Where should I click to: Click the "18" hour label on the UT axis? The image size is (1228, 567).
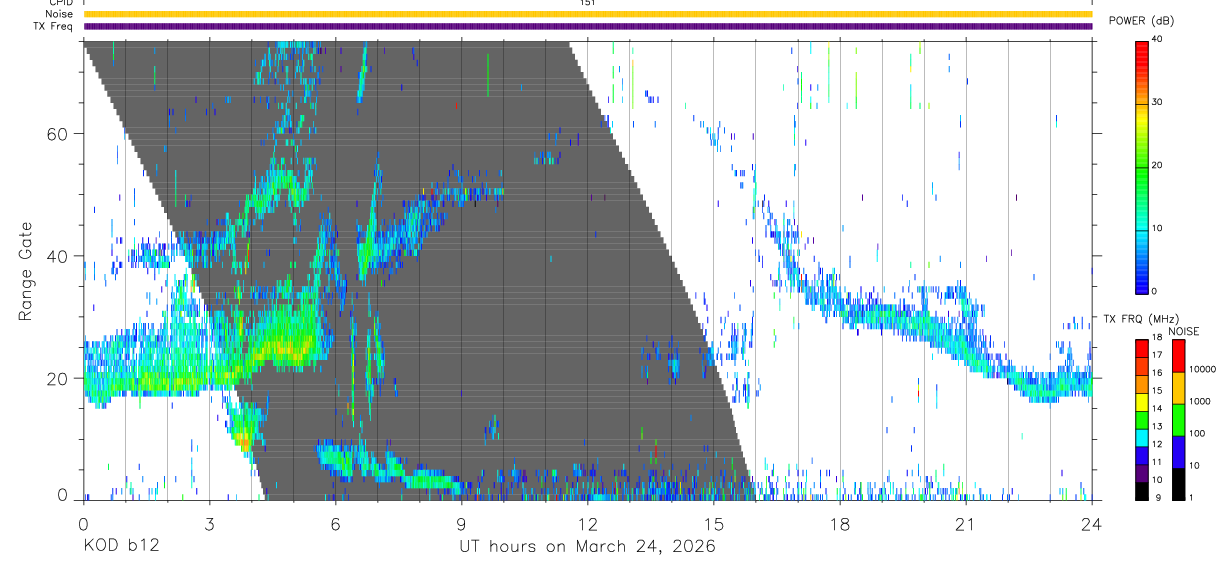point(839,524)
